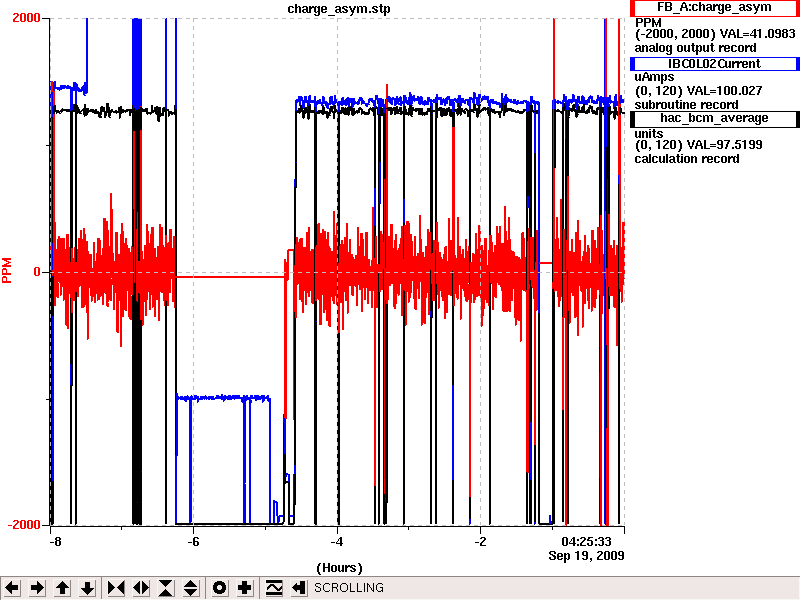Click the (Hours) x-axis label

click(339, 568)
